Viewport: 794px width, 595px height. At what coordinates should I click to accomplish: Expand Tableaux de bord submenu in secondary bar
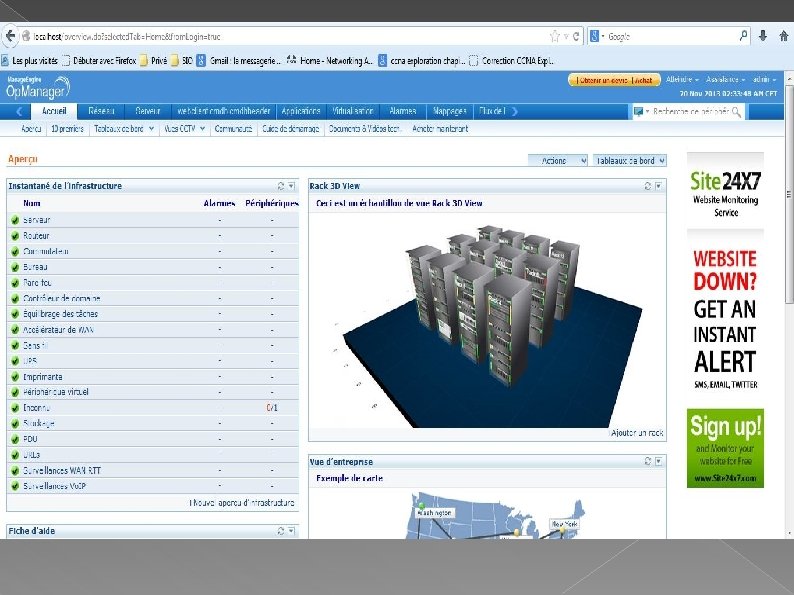click(151, 129)
